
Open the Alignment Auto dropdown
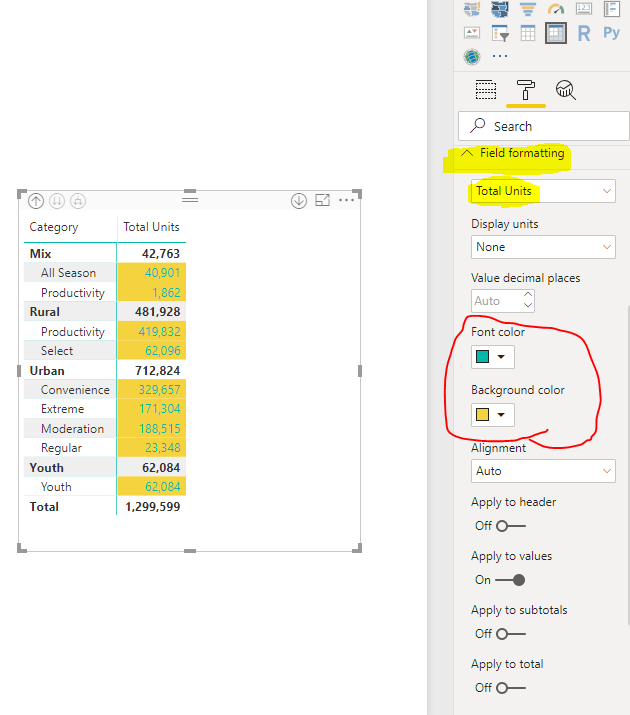point(543,471)
